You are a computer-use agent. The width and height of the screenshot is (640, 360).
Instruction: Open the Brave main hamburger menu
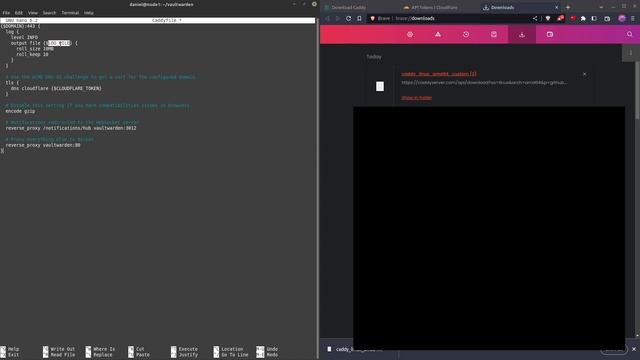[633, 18]
